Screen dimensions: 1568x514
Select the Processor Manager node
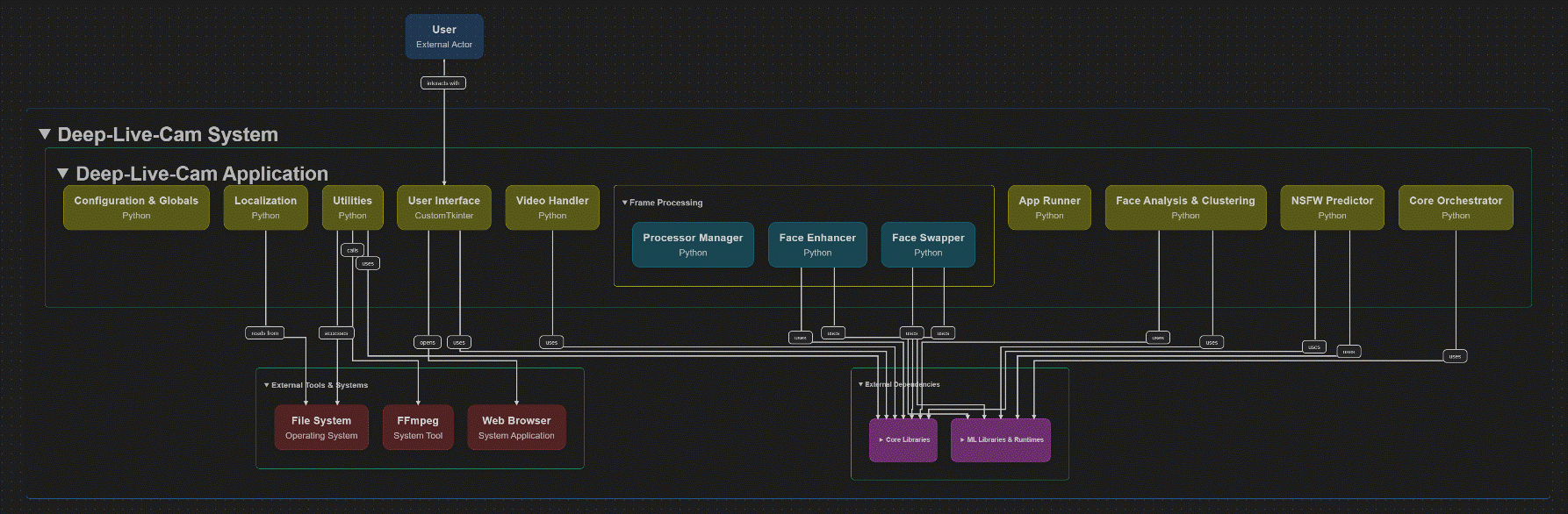coord(693,244)
